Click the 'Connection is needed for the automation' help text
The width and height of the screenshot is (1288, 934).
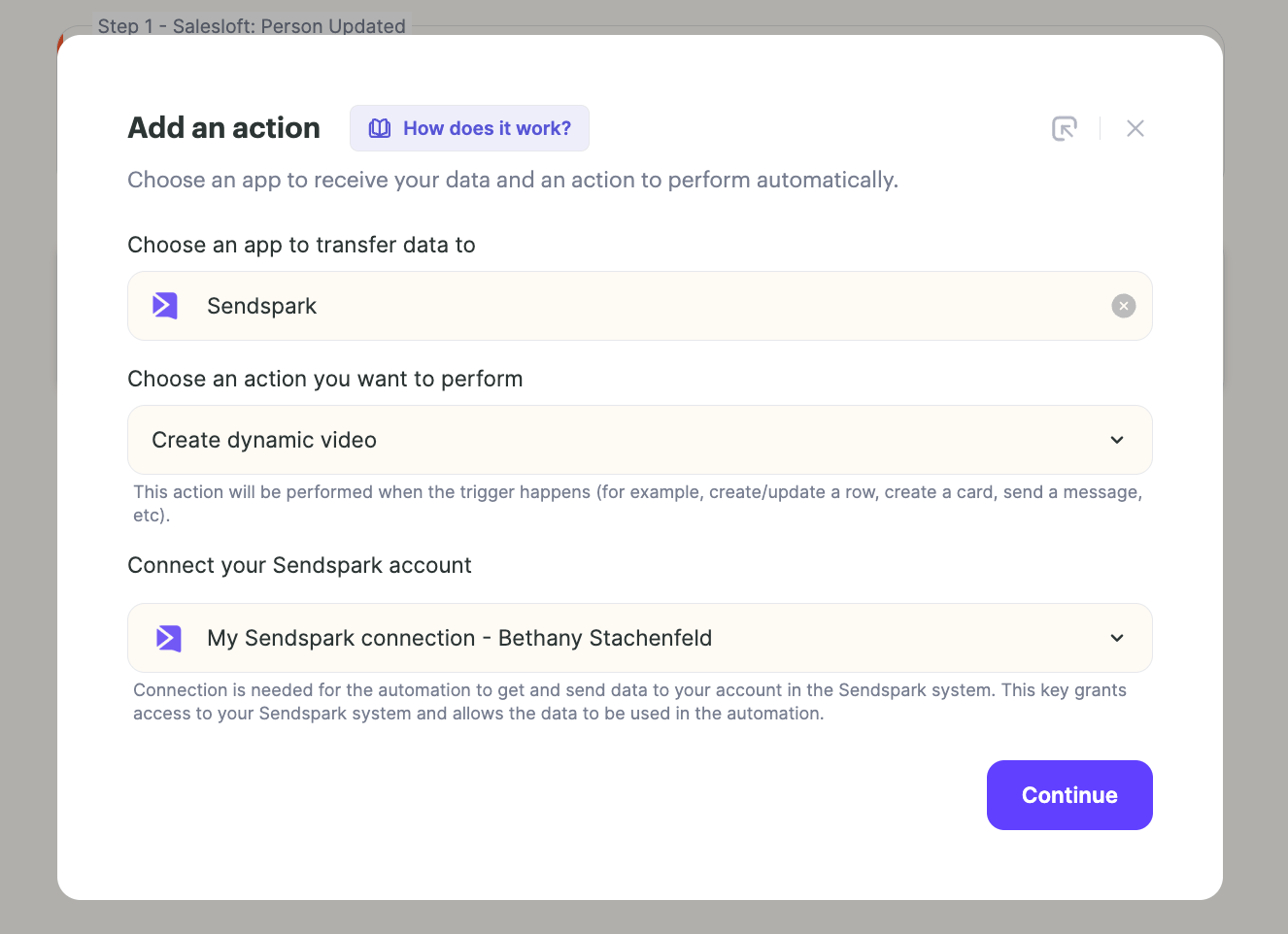click(x=629, y=701)
